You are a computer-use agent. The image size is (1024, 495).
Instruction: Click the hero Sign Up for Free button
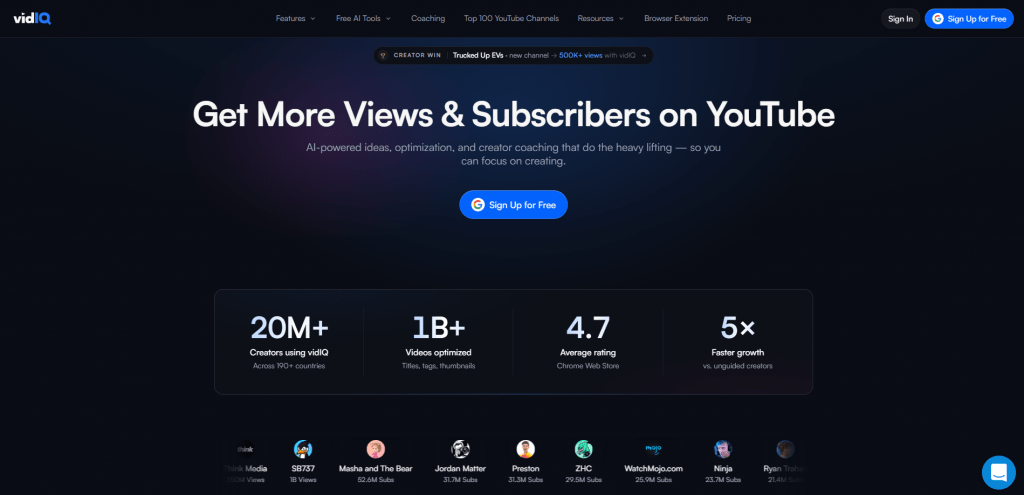tap(513, 204)
